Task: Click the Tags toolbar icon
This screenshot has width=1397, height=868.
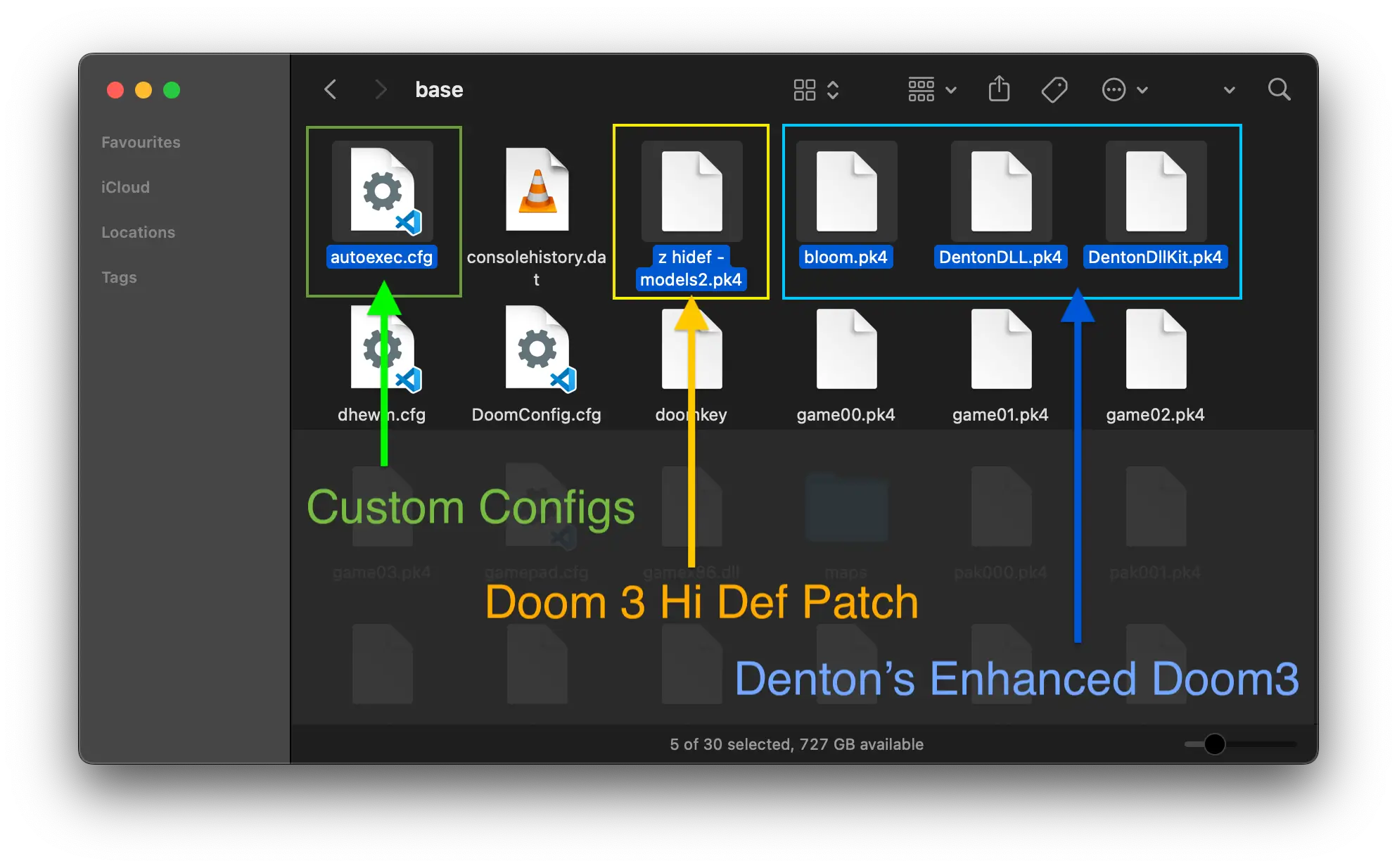Action: [x=1054, y=89]
